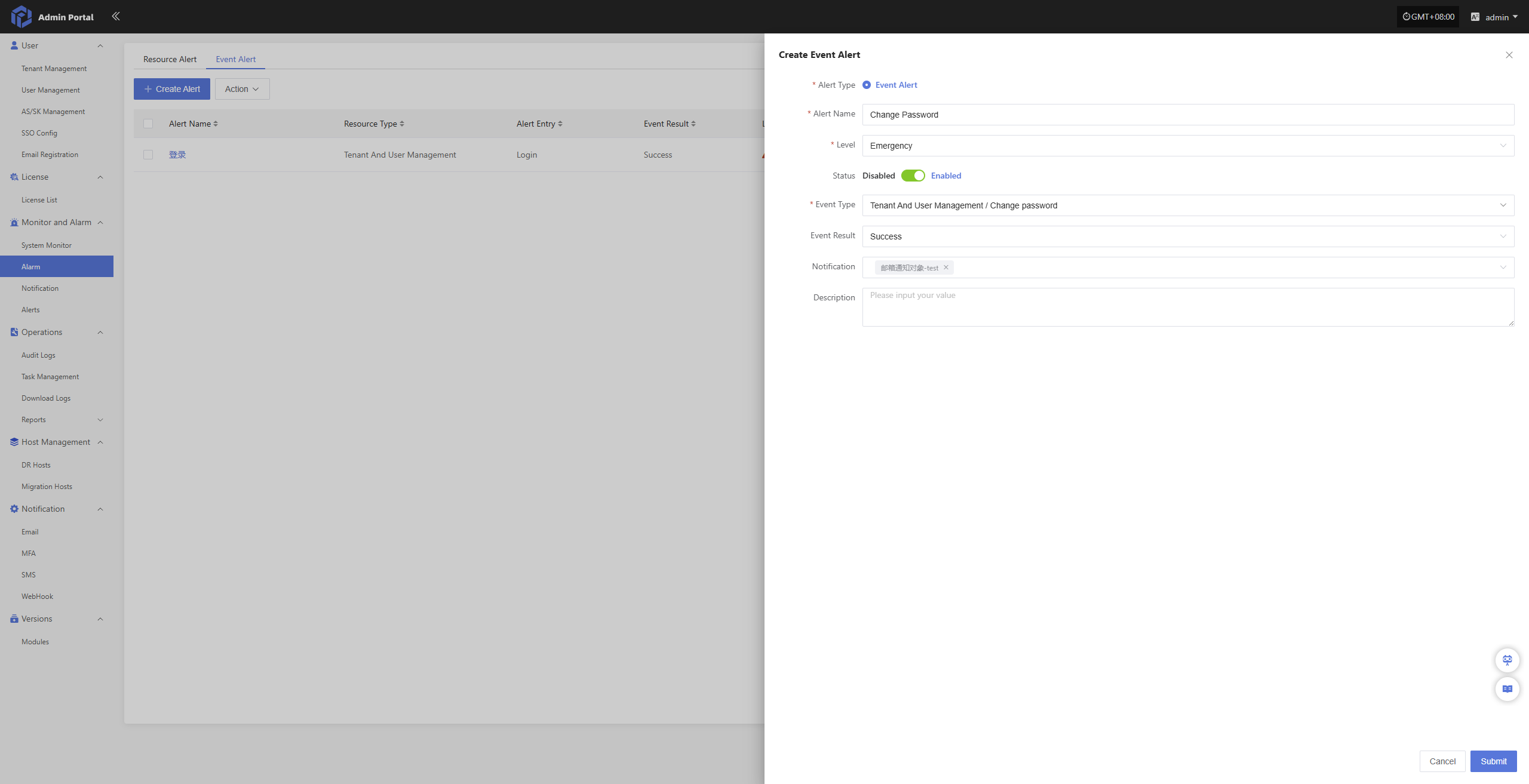This screenshot has height=784, width=1529.
Task: Check the 登录 alert row checkbox
Action: click(148, 155)
